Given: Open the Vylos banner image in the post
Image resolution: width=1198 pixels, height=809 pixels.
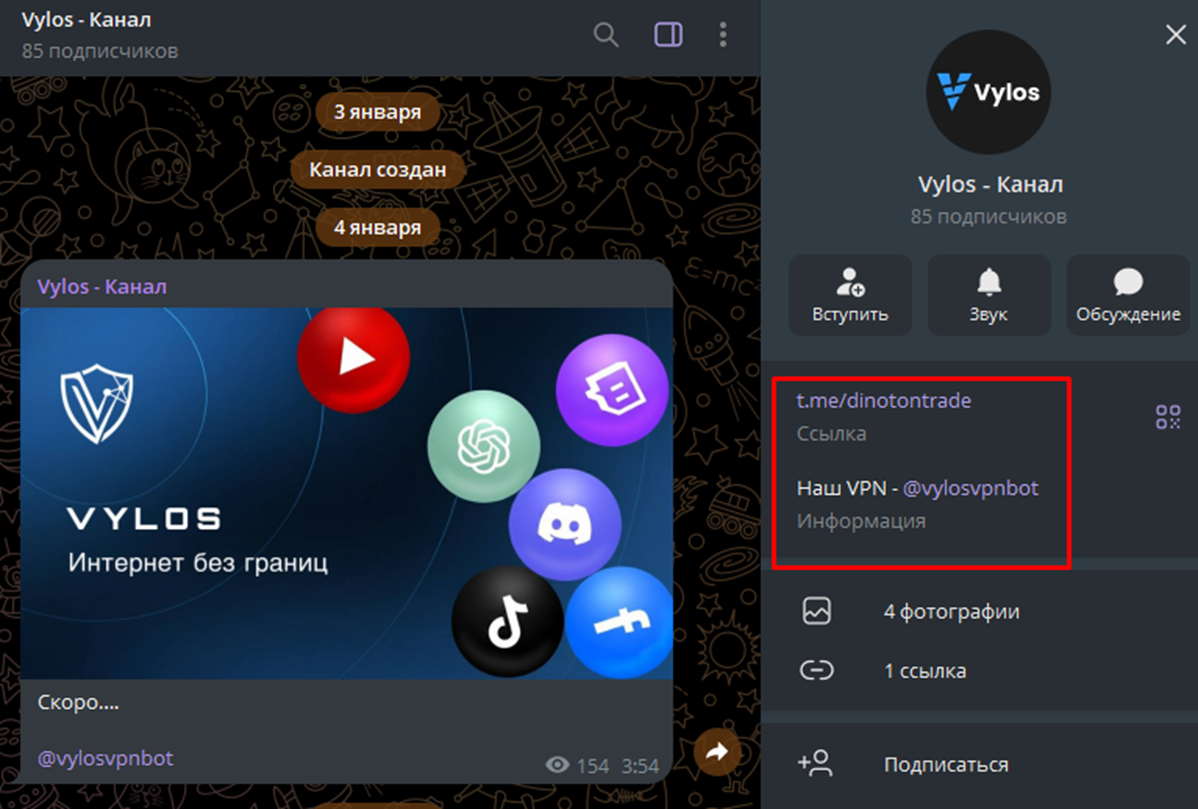Looking at the screenshot, I should pos(347,493).
